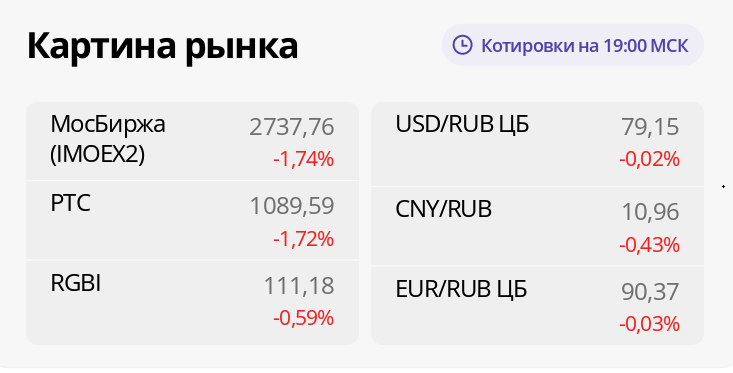This screenshot has width=733, height=373.
Task: Click the -0,59% RGBI change
Action: tap(303, 319)
